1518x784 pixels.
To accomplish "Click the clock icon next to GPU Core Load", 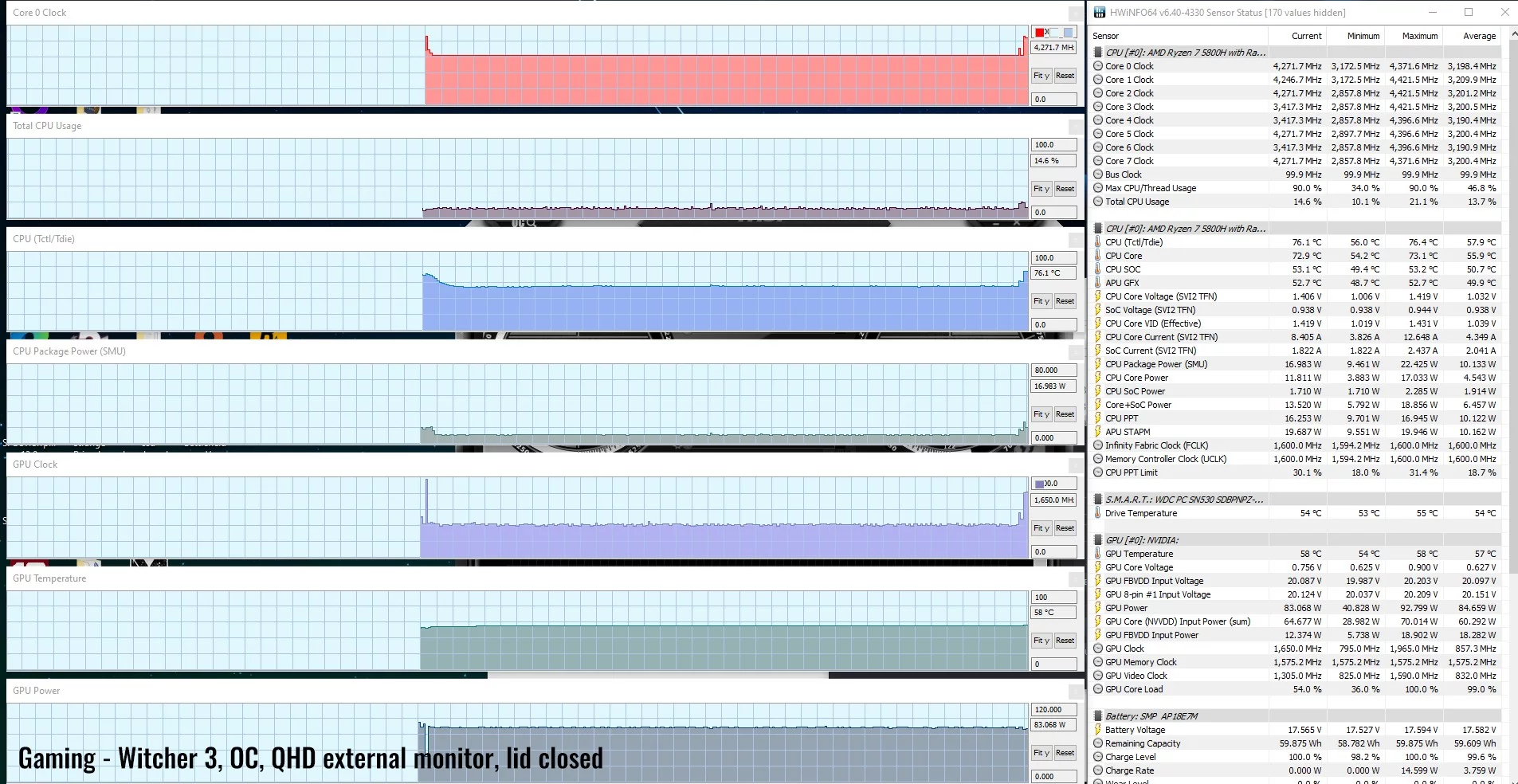I will (1098, 689).
